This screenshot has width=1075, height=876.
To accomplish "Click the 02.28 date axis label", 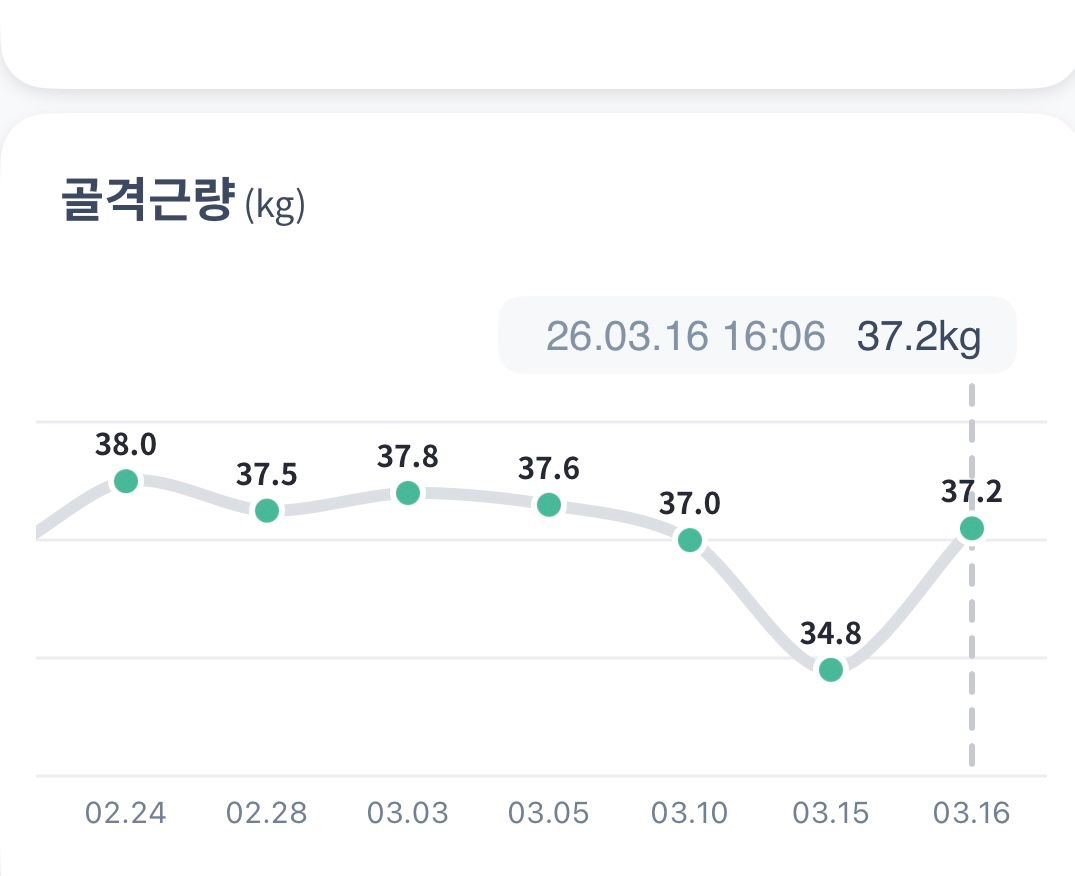I will (x=266, y=812).
